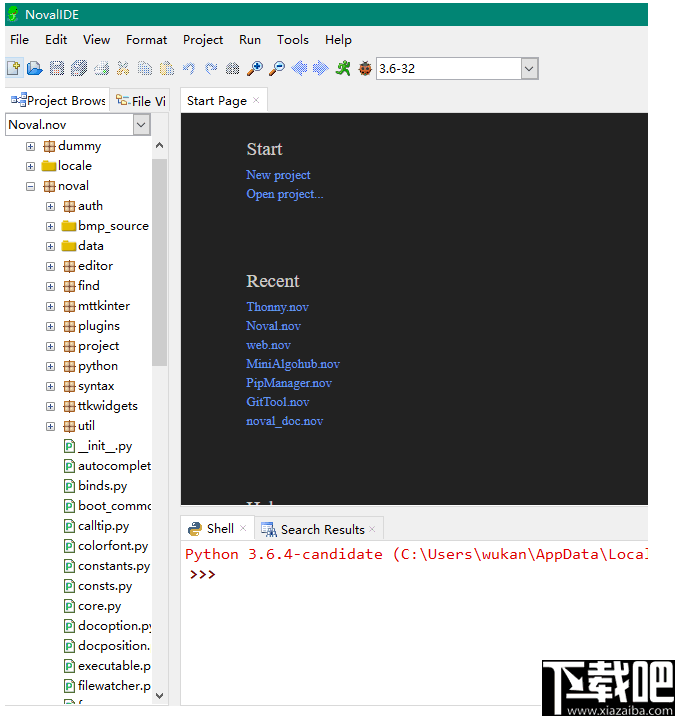
Task: Open recent project Thonny.nov
Action: (x=278, y=307)
